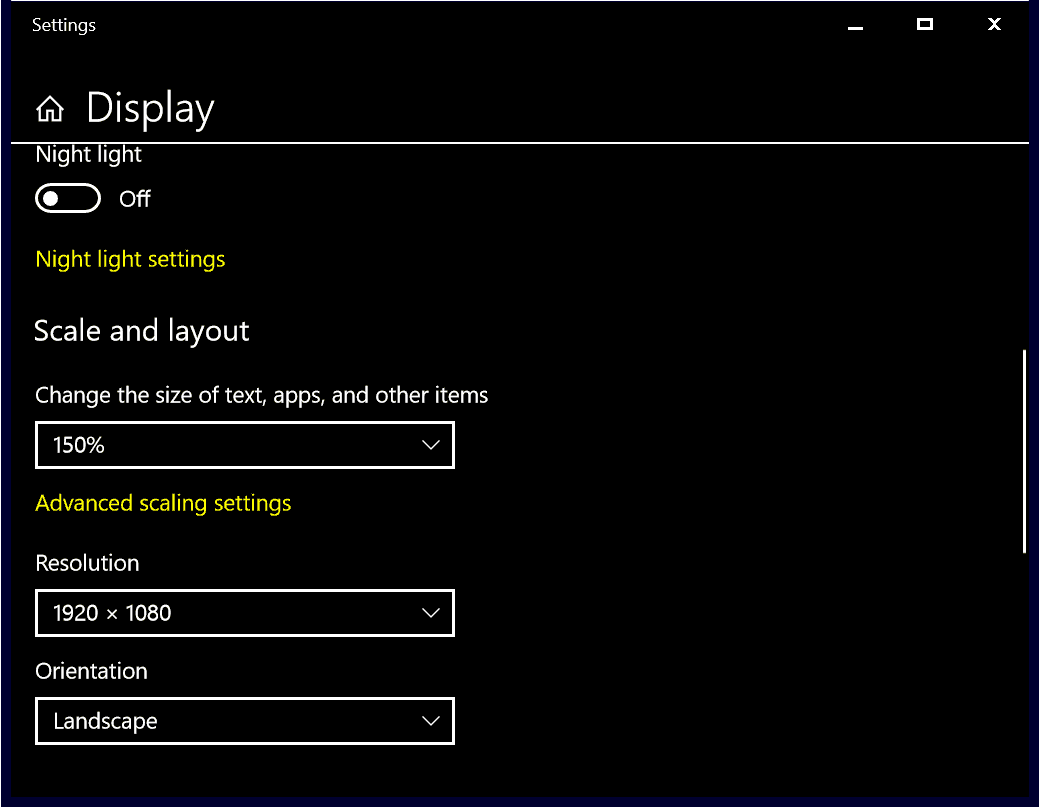Click the Display page title
1040x808 pixels.
point(150,108)
